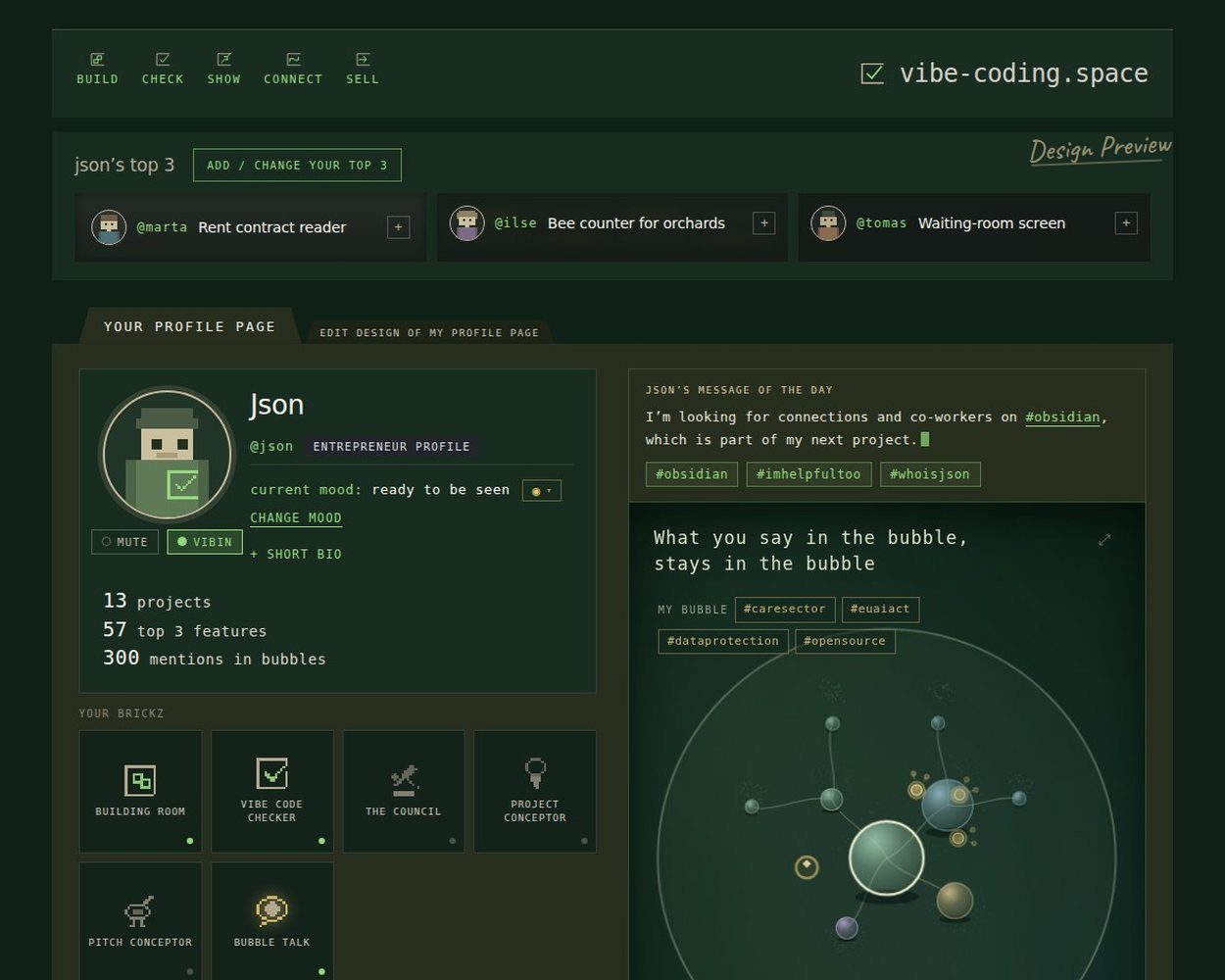Click the vibe-coding.space checkmark logo
This screenshot has width=1225, height=980.
coord(872,73)
